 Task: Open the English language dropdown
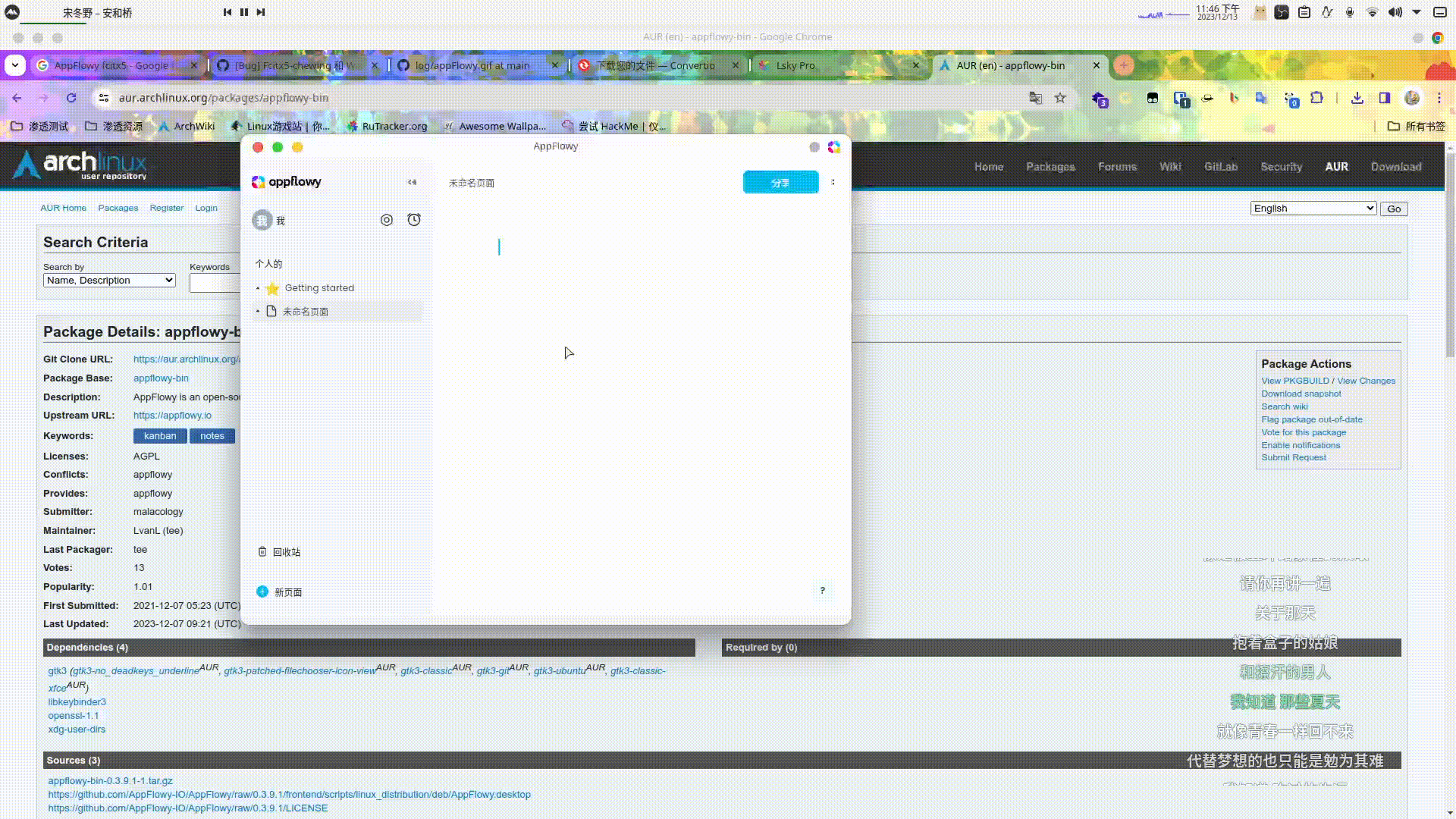tap(1313, 209)
